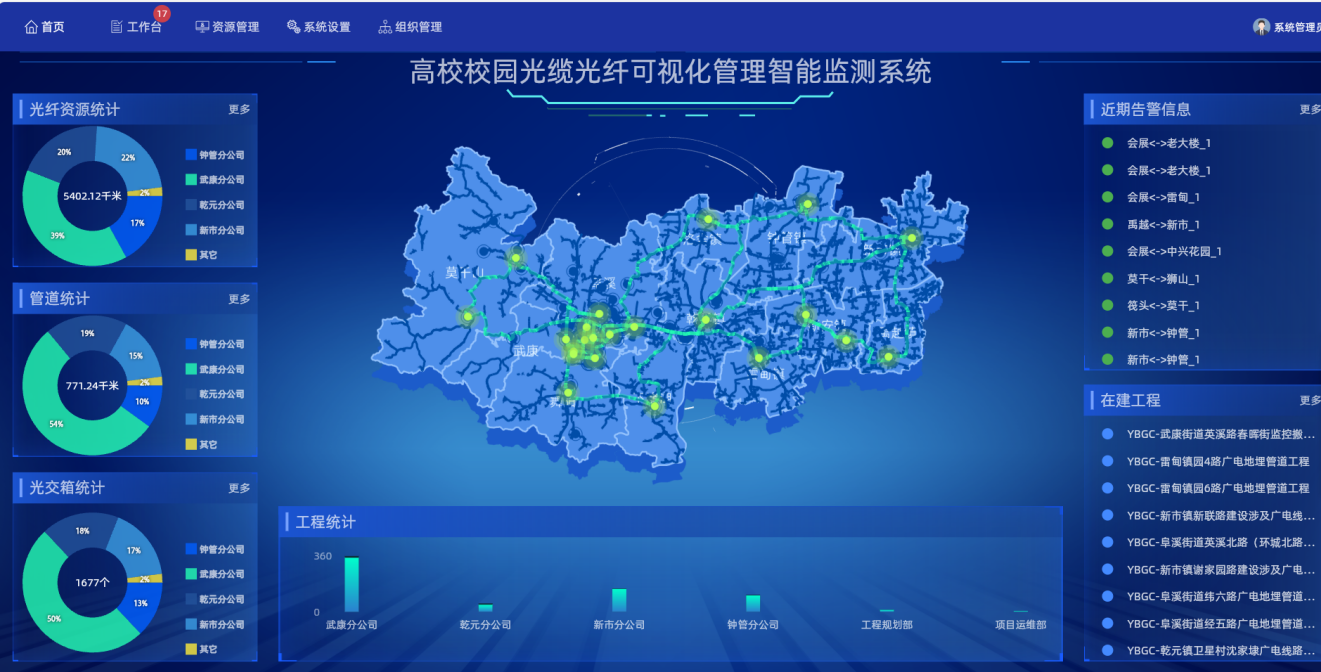Click the 系统设置 gear icon

pos(293,27)
